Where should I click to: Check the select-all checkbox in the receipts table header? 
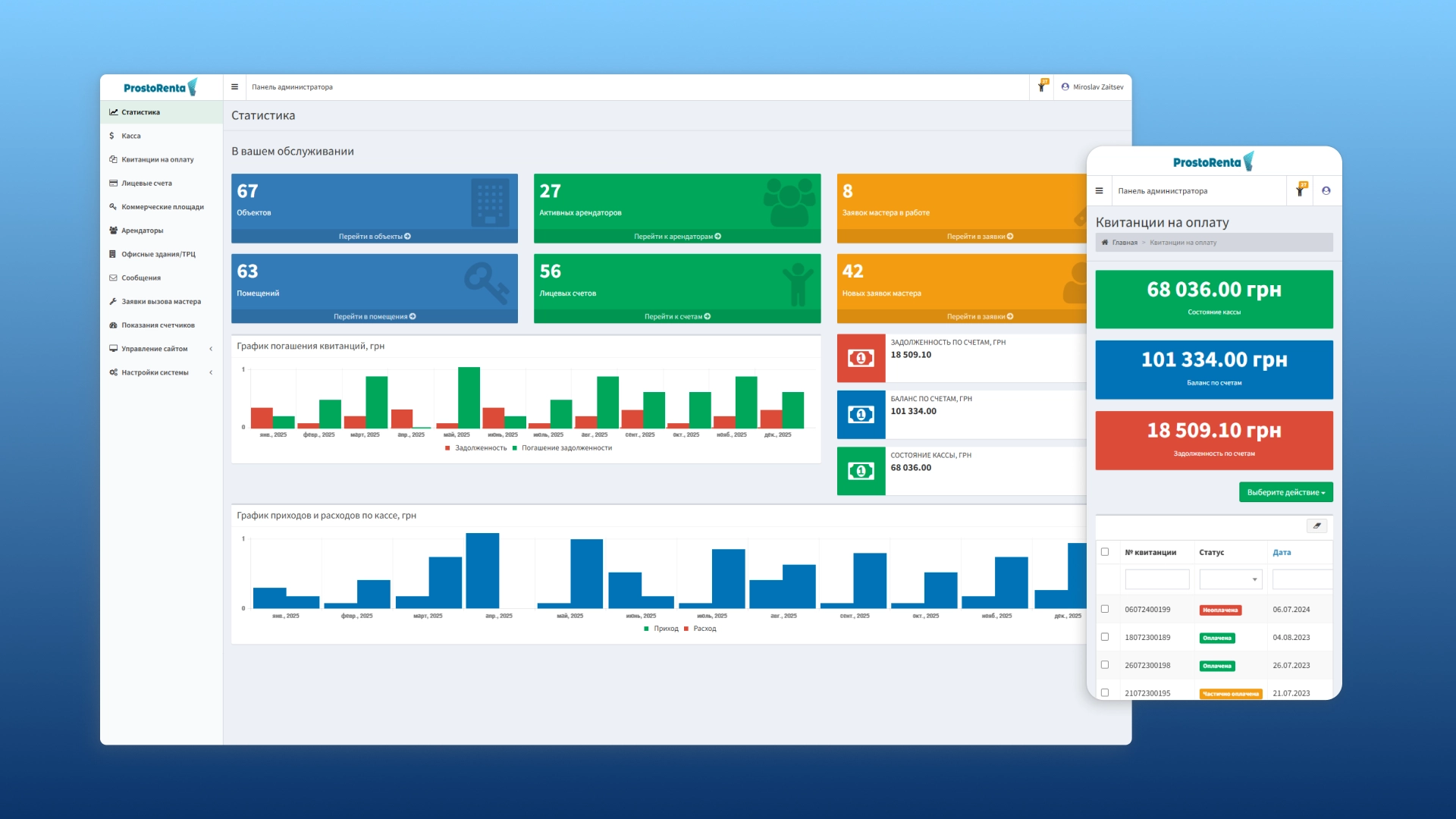(1105, 552)
